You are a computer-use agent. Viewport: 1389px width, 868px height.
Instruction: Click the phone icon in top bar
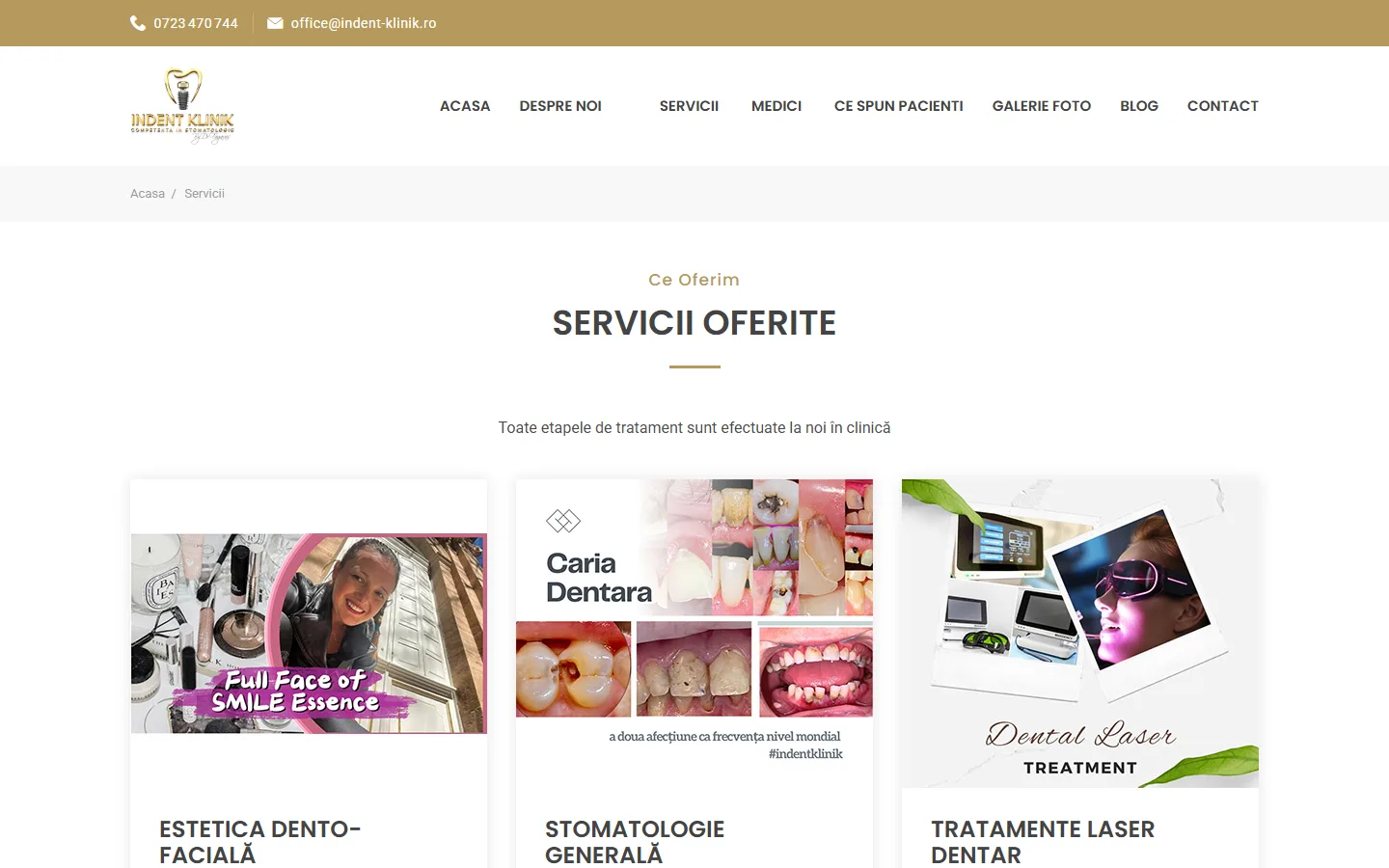pos(138,23)
